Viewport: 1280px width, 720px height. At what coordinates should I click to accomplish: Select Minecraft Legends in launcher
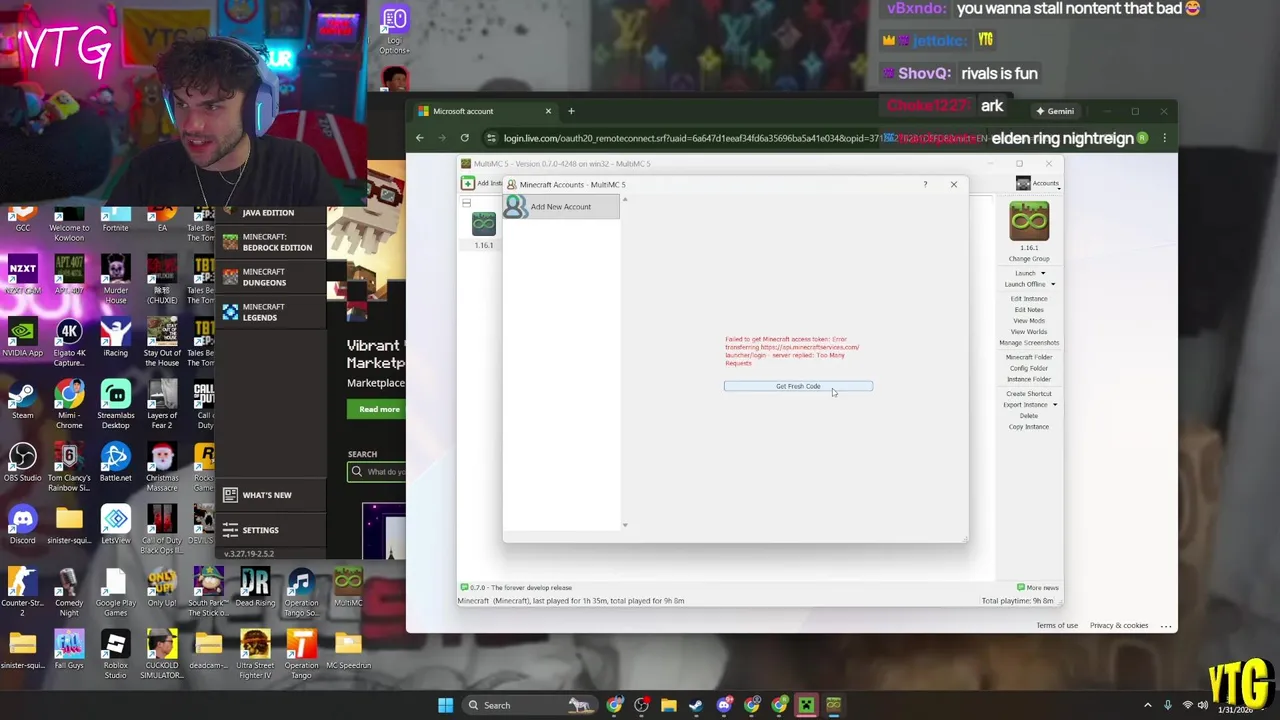[x=269, y=313]
